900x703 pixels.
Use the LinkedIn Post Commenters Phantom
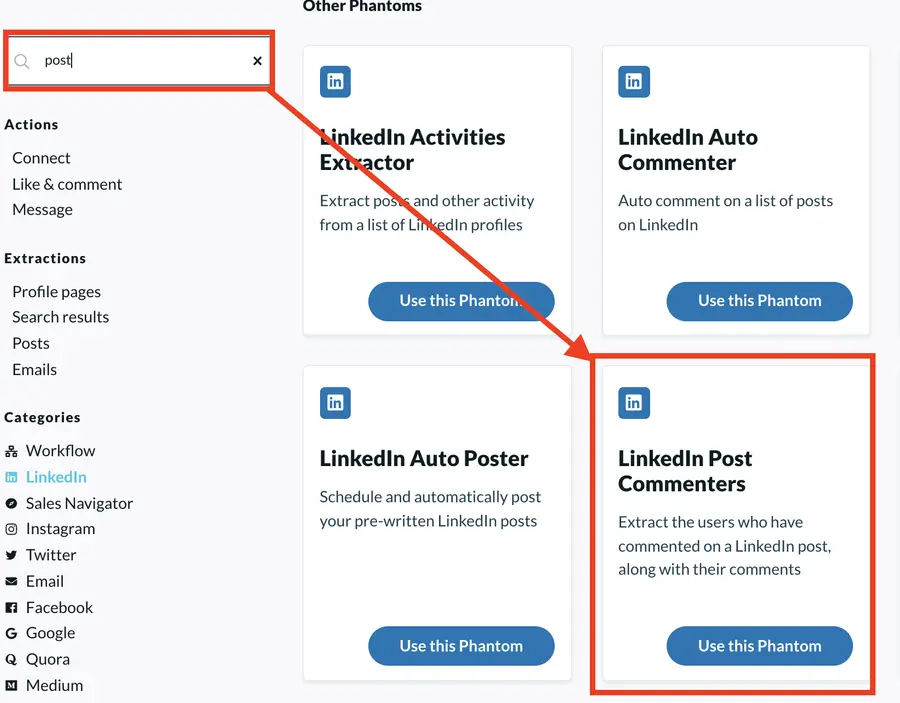click(x=759, y=646)
